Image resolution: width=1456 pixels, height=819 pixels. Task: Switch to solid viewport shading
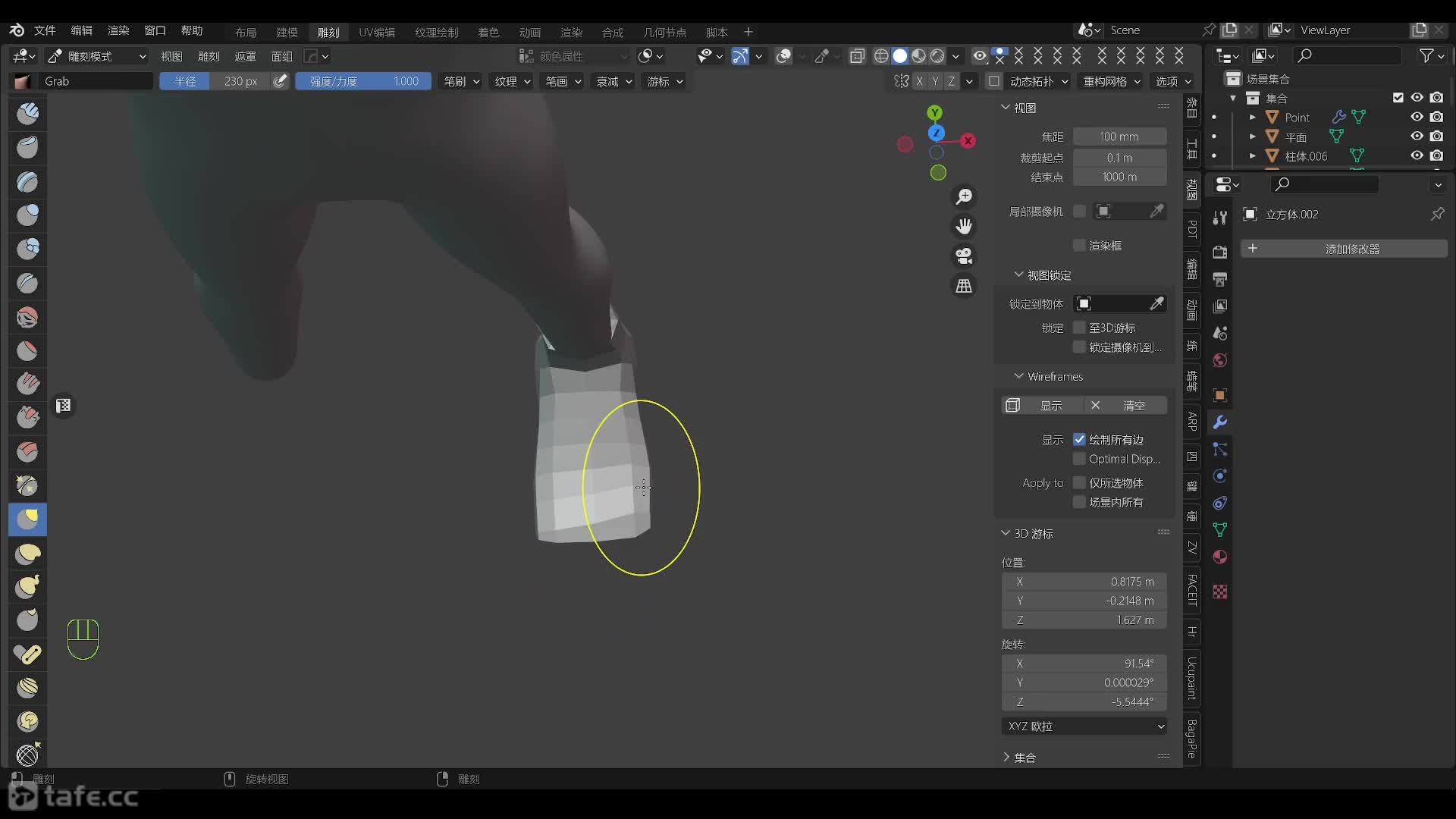pos(900,56)
